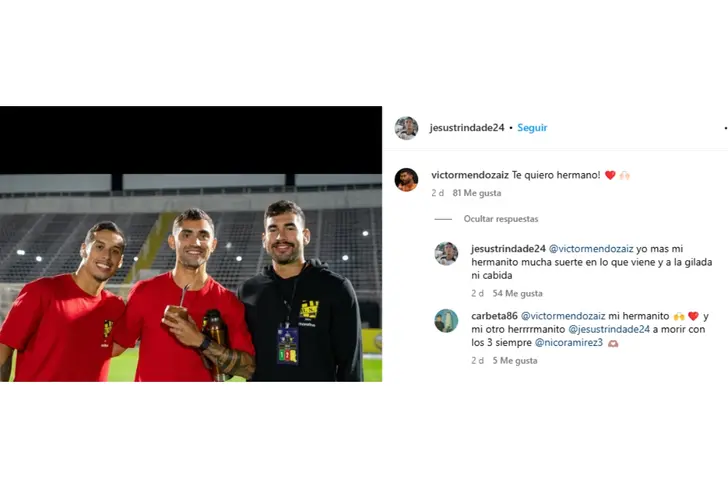The image size is (728, 488).
Task: Click jesustrindade24 avatar beside the reply
Action: [x=446, y=254]
